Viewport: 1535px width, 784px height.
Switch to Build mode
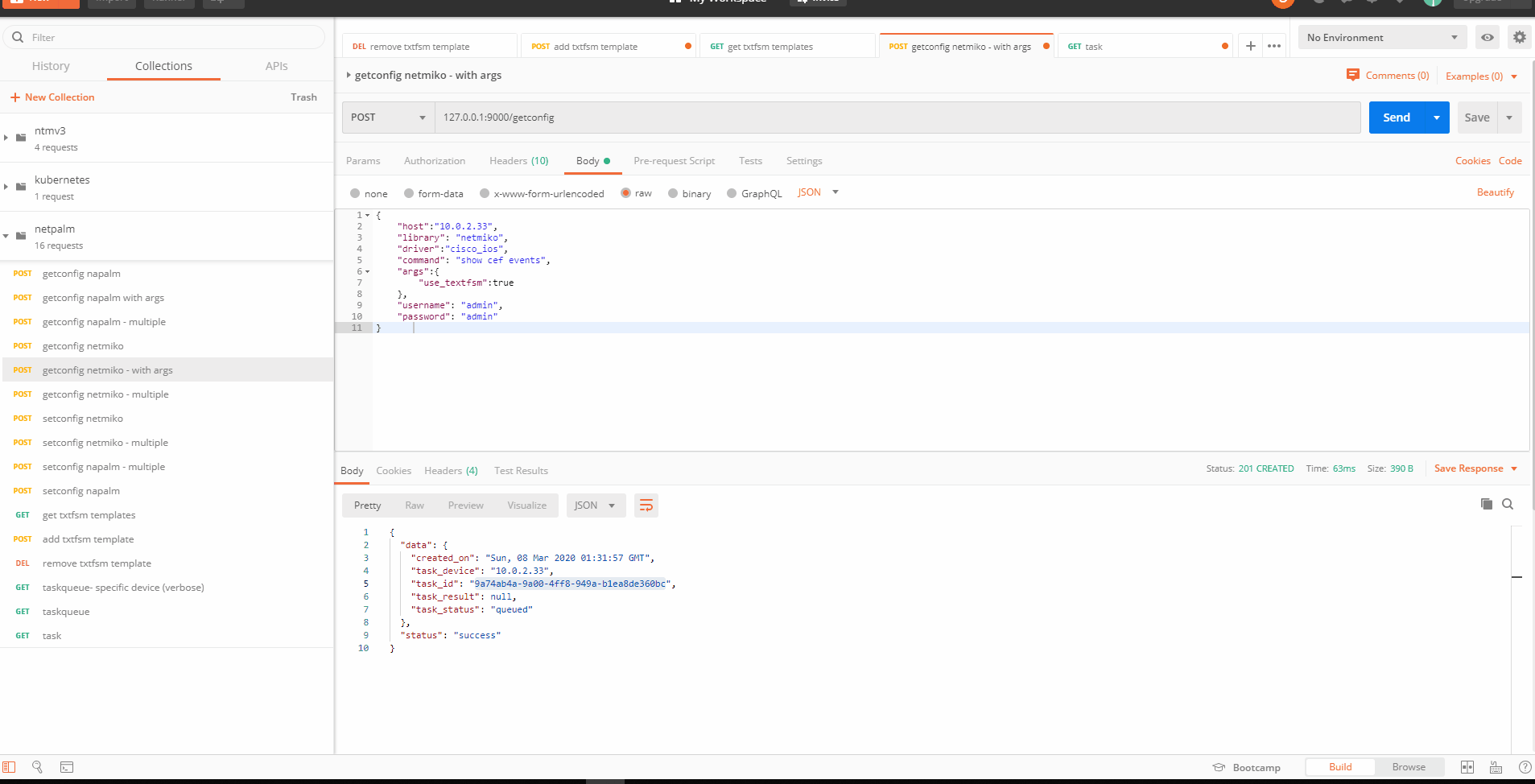1340,767
